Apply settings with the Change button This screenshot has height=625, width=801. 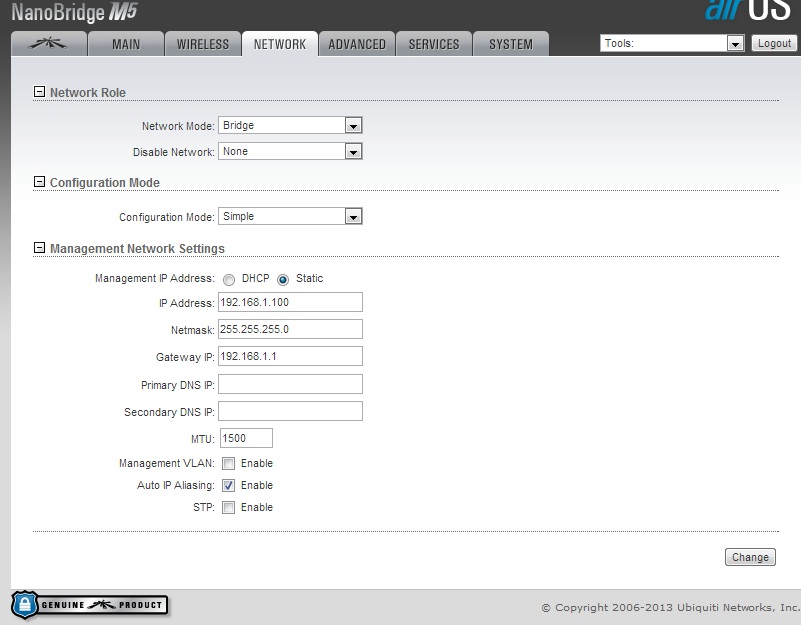coord(750,557)
